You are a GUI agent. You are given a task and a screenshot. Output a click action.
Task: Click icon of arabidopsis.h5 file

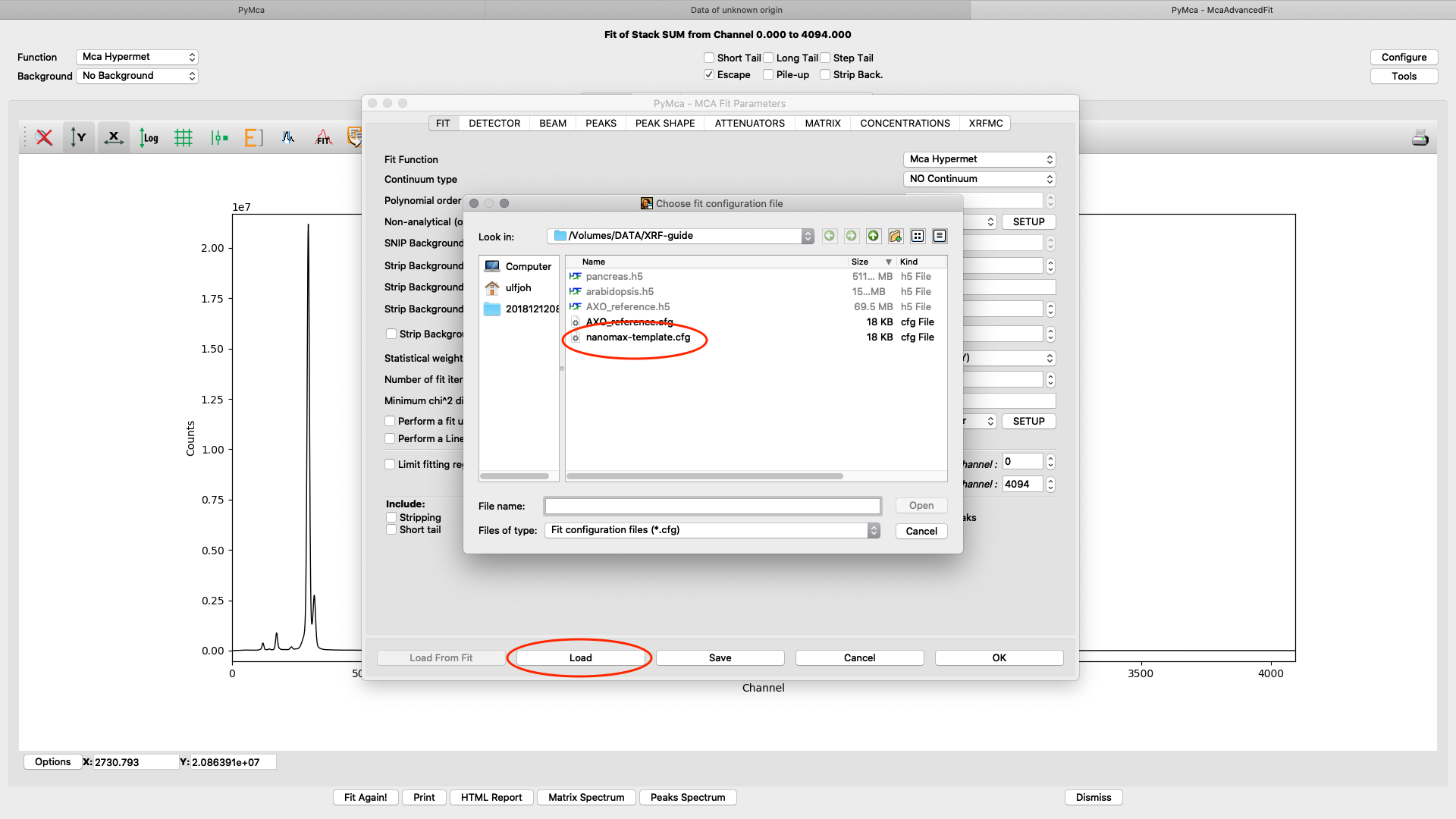[576, 292]
